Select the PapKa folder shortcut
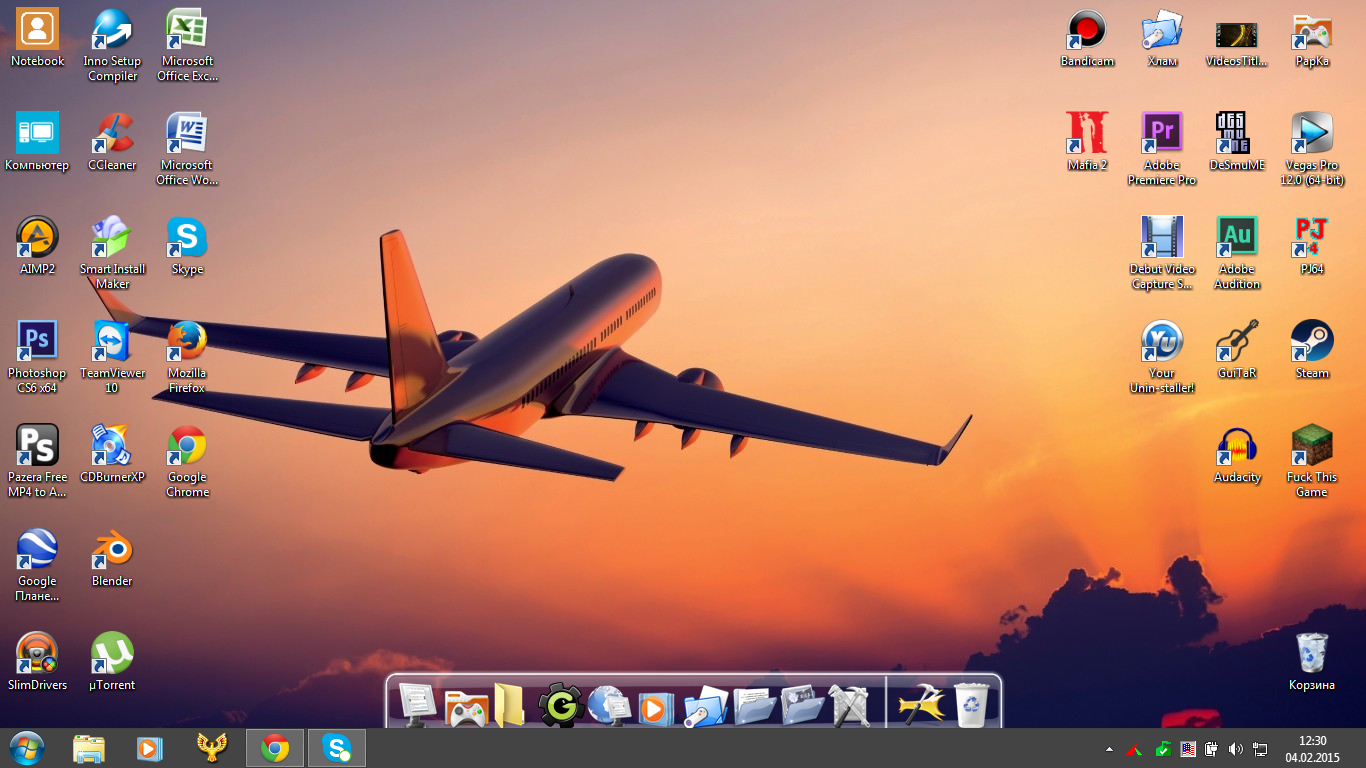The height and width of the screenshot is (768, 1366). pyautogui.click(x=1312, y=38)
